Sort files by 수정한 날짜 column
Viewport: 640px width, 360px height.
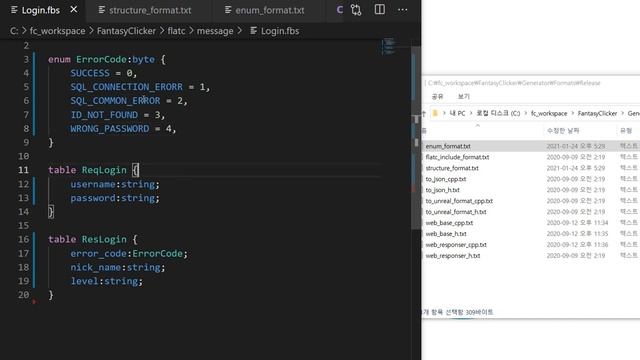click(x=563, y=131)
